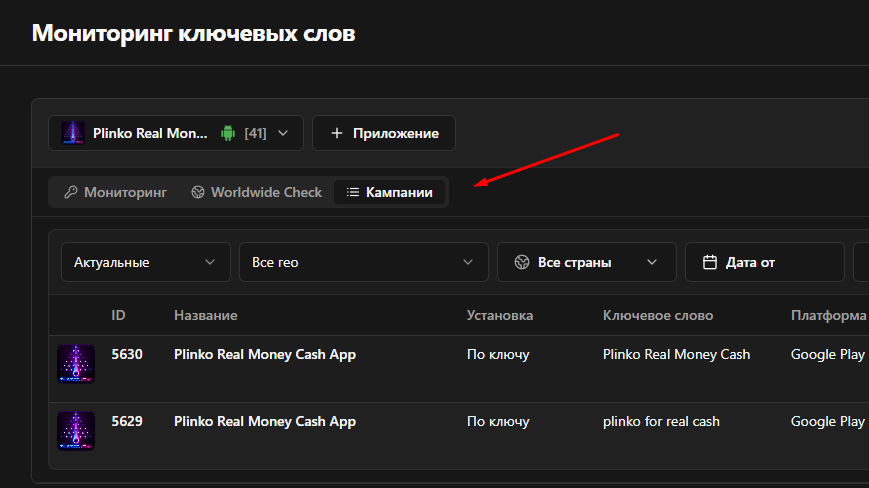This screenshot has width=869, height=488.
Task: Click globe icon in Все страны filter
Action: (x=522, y=262)
